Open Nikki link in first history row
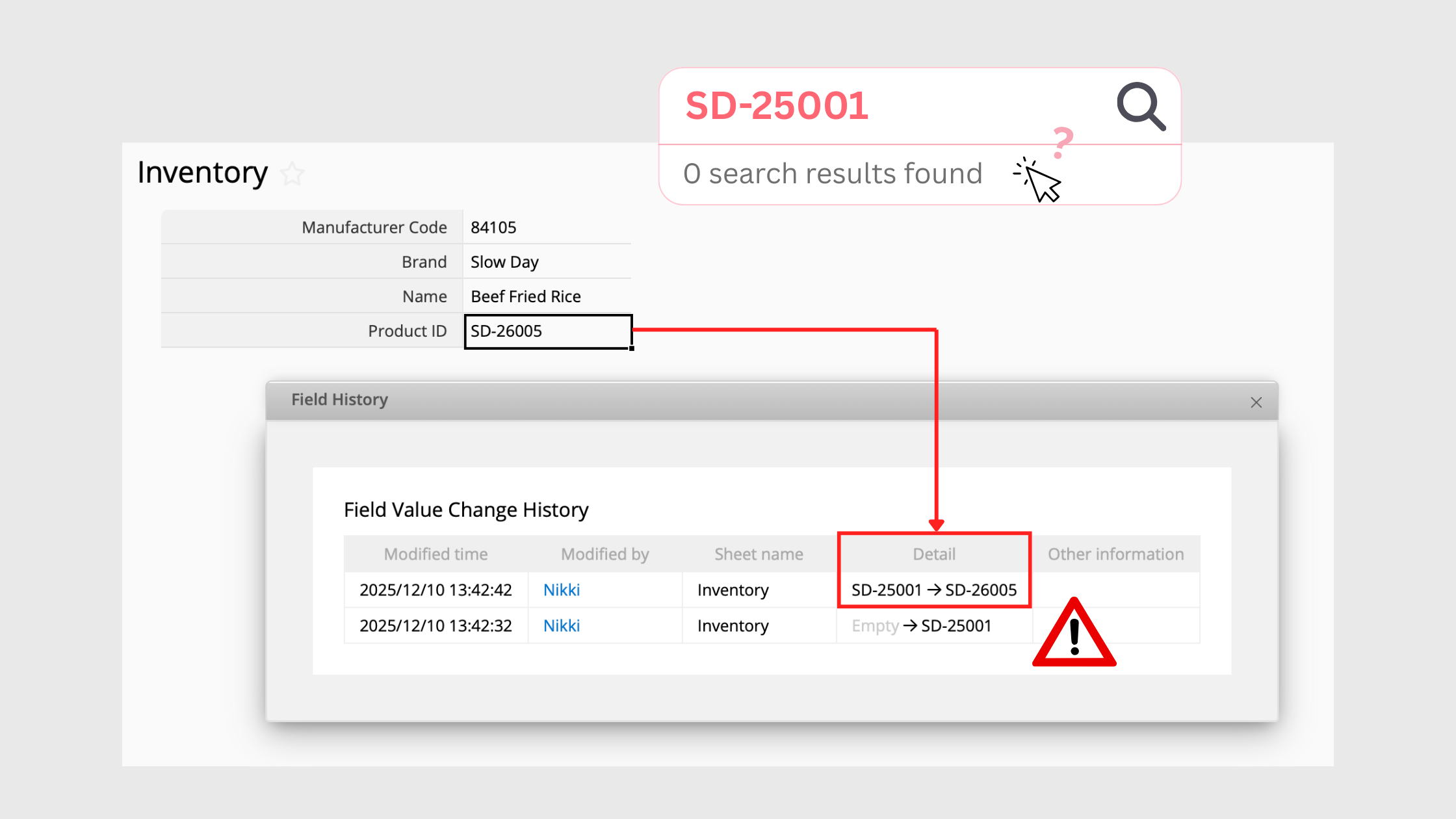The width and height of the screenshot is (1456, 819). (x=562, y=590)
